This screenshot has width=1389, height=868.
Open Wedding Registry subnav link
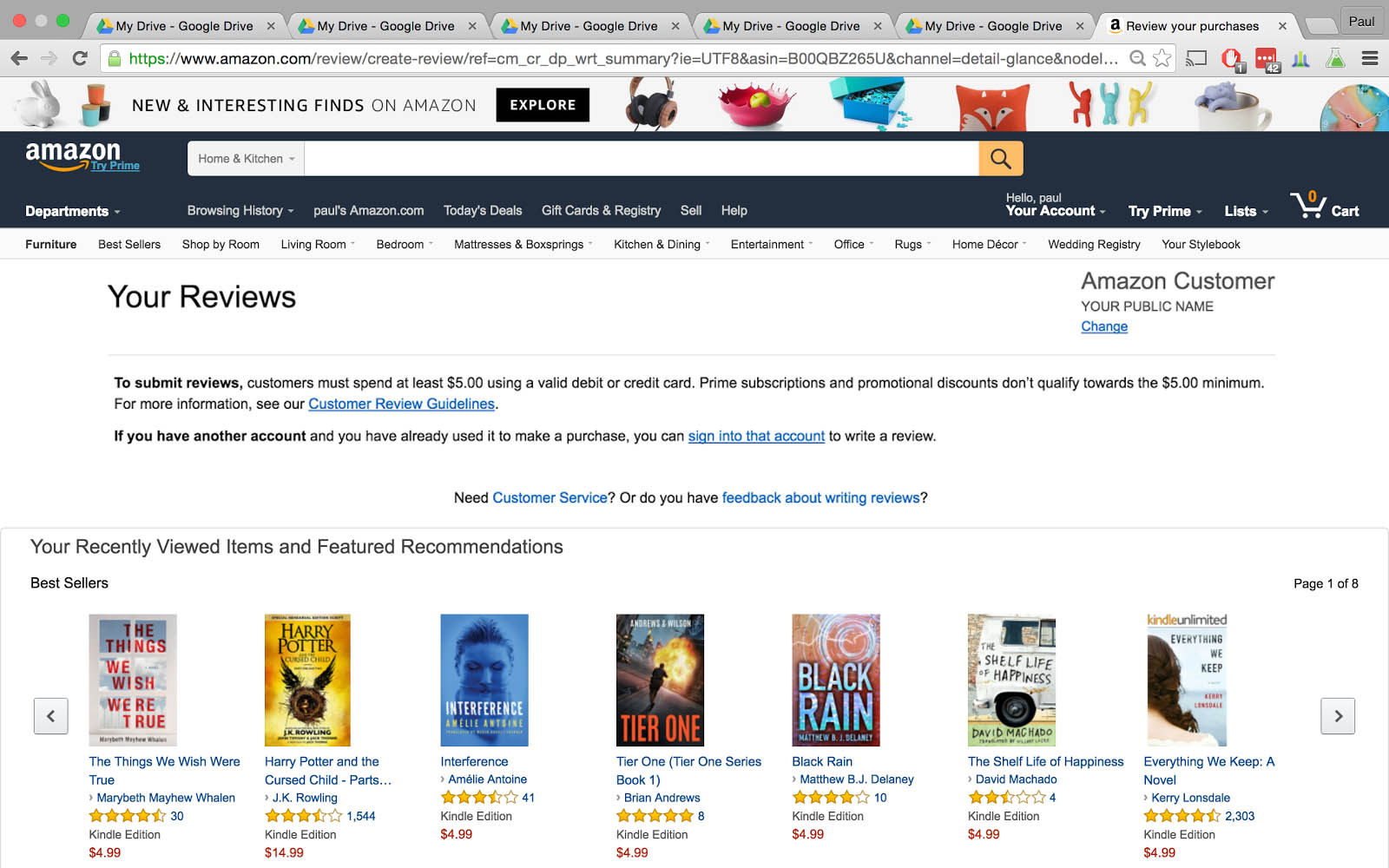coord(1094,244)
